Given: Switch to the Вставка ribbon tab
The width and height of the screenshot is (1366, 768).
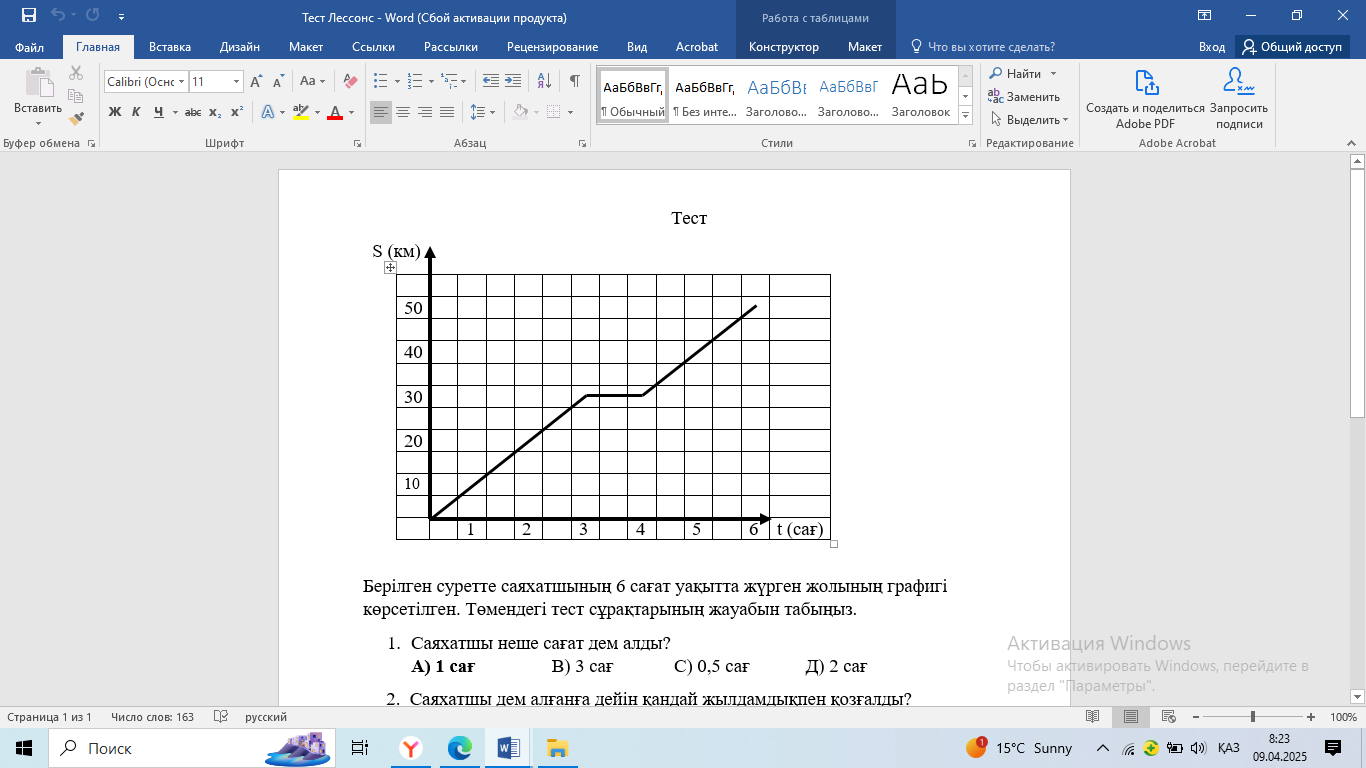Looking at the screenshot, I should tap(170, 47).
